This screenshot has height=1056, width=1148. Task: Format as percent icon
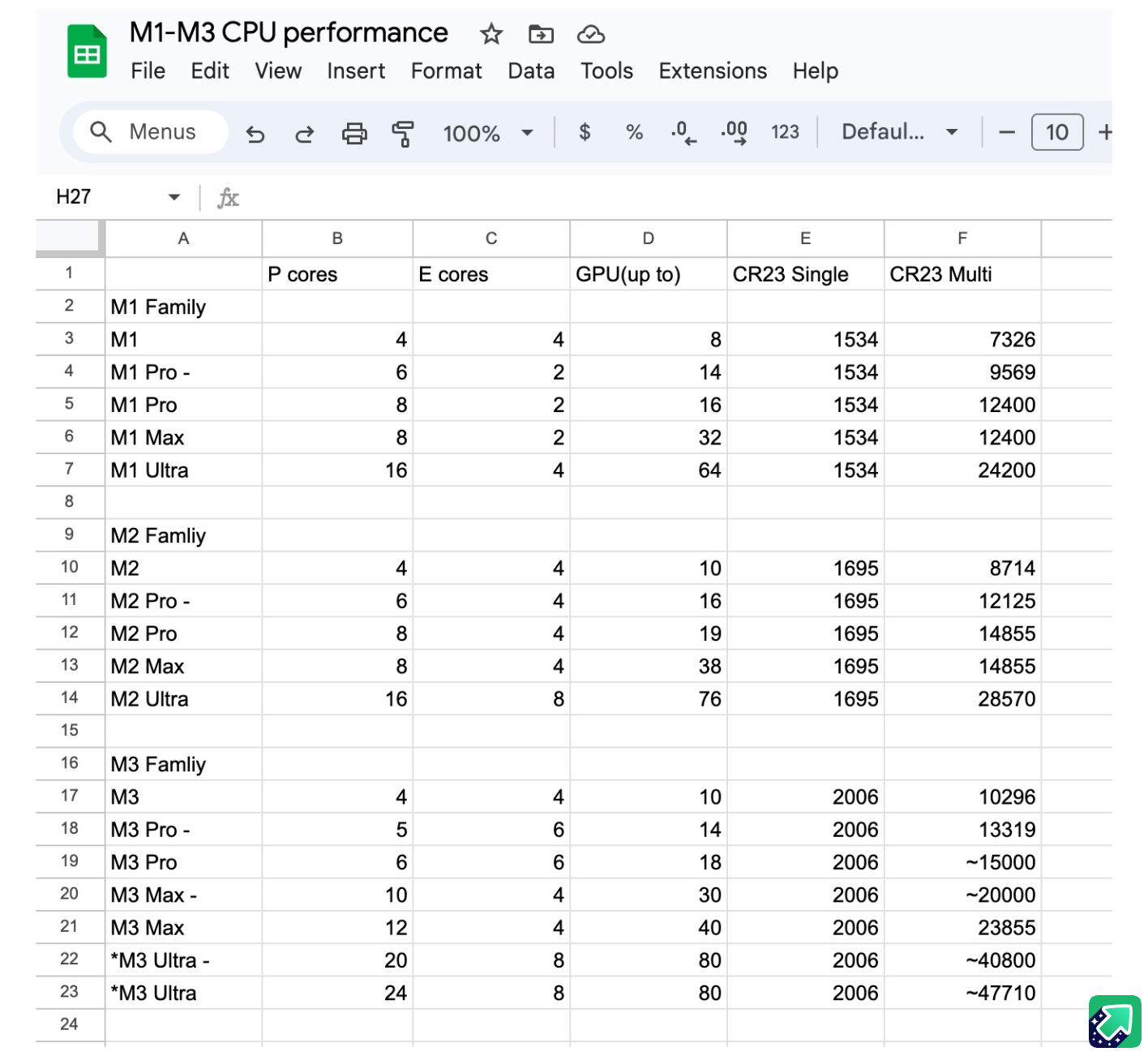click(634, 132)
